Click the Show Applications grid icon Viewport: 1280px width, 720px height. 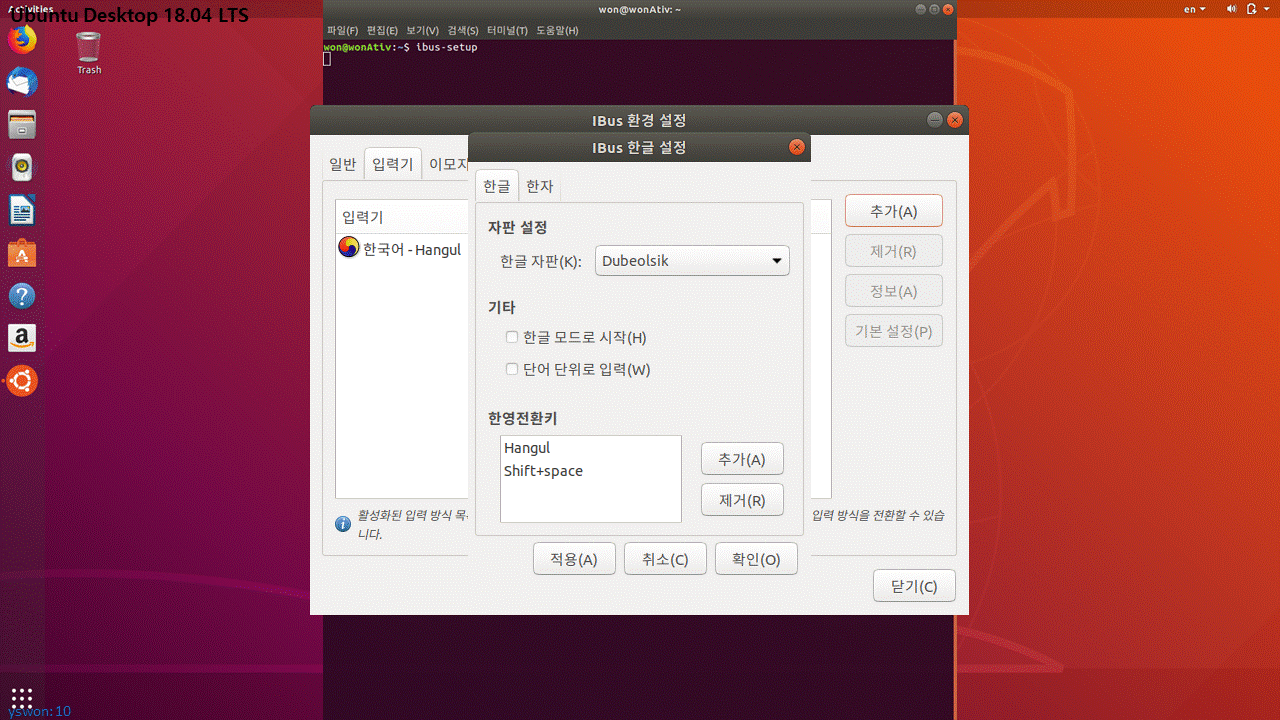[x=21, y=697]
